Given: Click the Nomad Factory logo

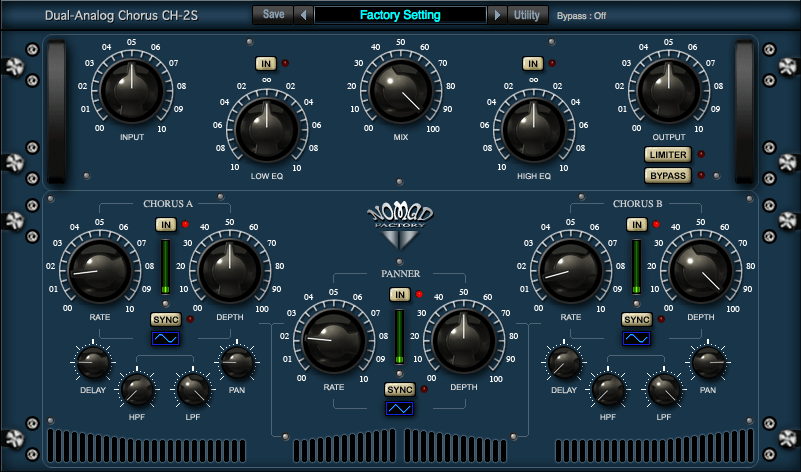Looking at the screenshot, I should [x=399, y=225].
